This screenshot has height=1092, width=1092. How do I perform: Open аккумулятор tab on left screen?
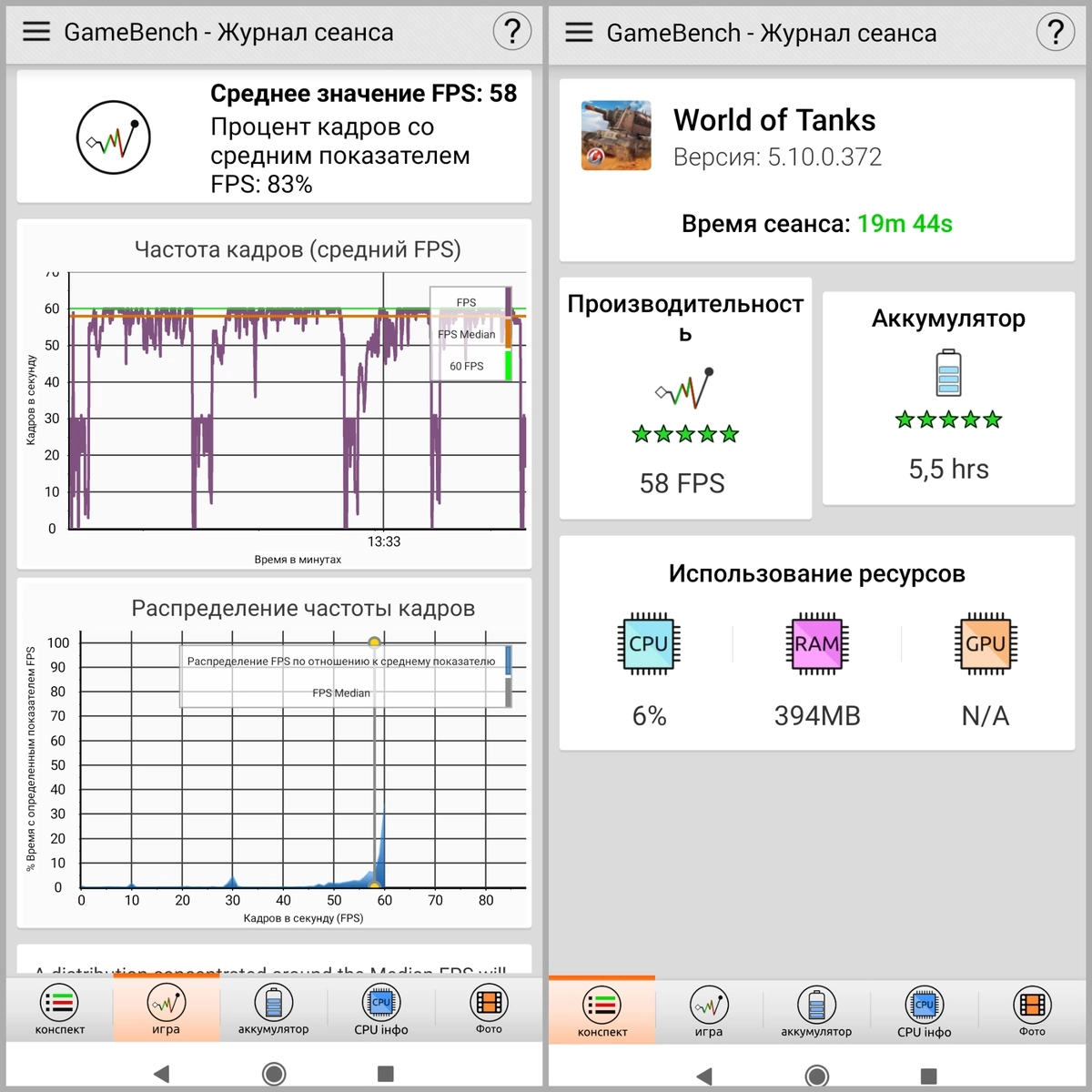point(273,1009)
